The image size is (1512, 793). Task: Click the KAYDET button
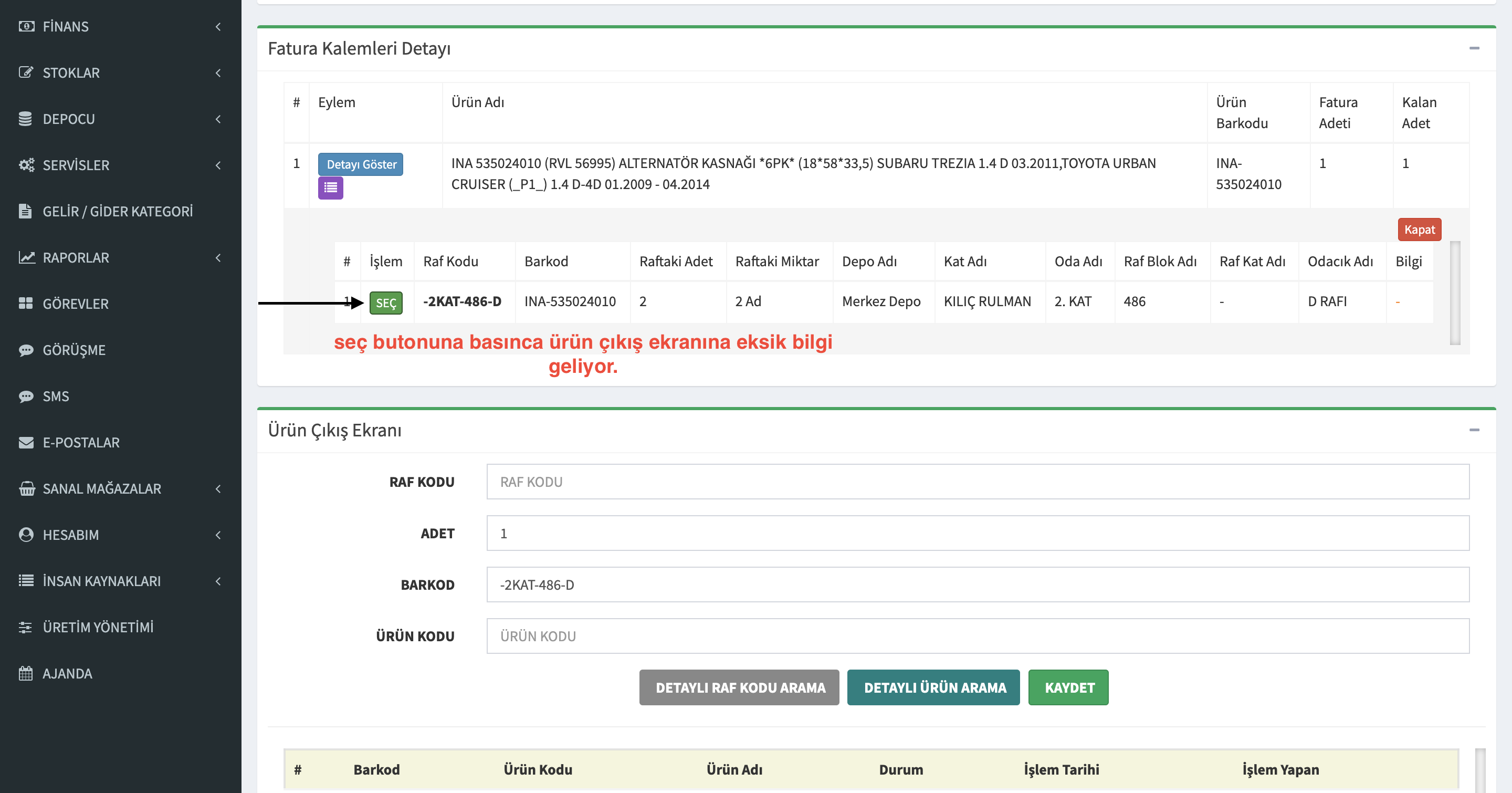[x=1068, y=687]
